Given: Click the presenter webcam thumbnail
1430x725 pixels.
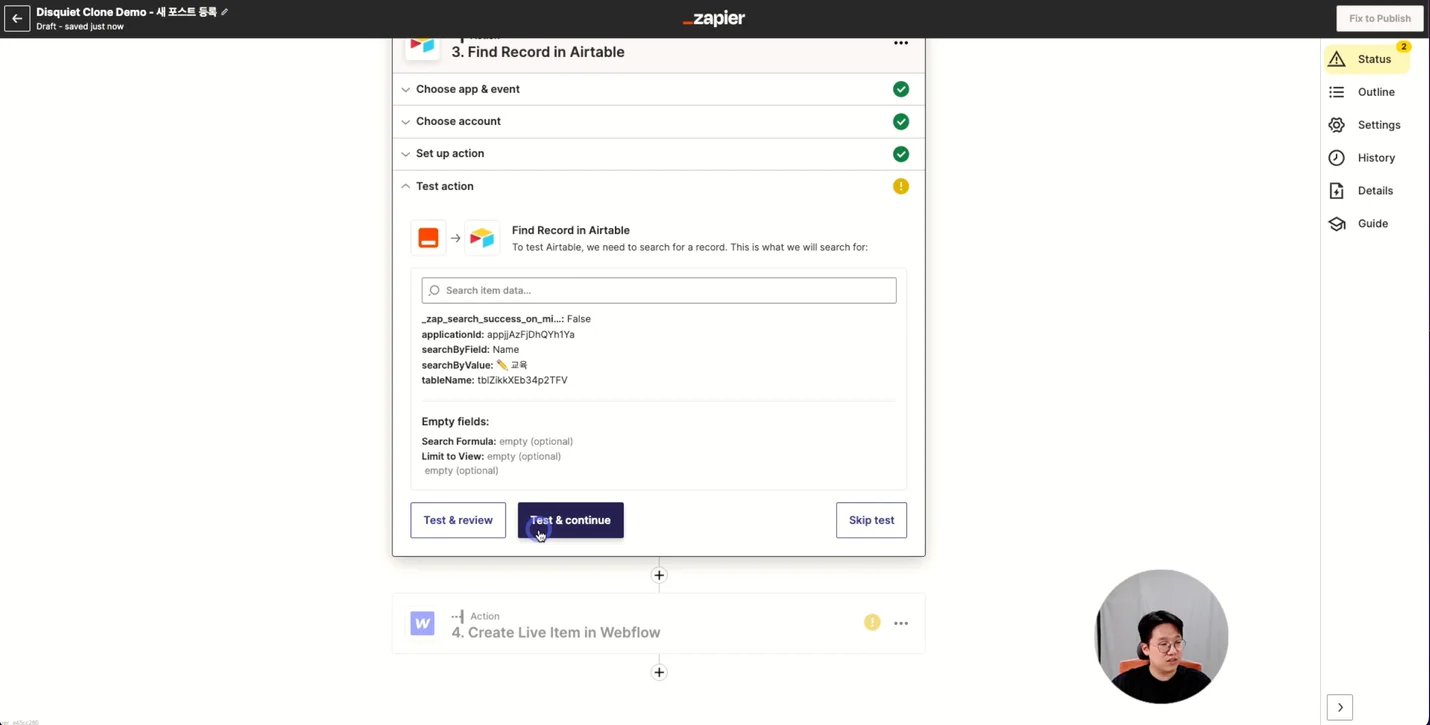Looking at the screenshot, I should [1161, 636].
